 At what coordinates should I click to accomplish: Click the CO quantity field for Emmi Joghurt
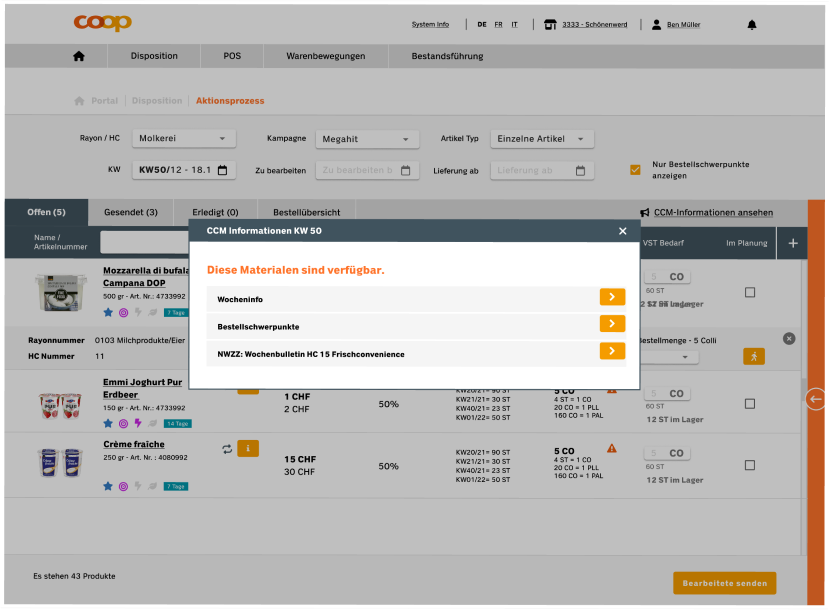pyautogui.click(x=667, y=394)
